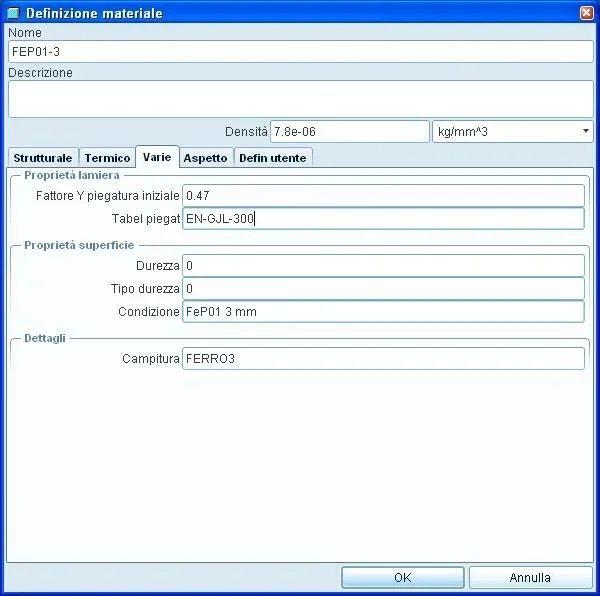Click the Densità label
600x596 pixels.
[x=246, y=132]
